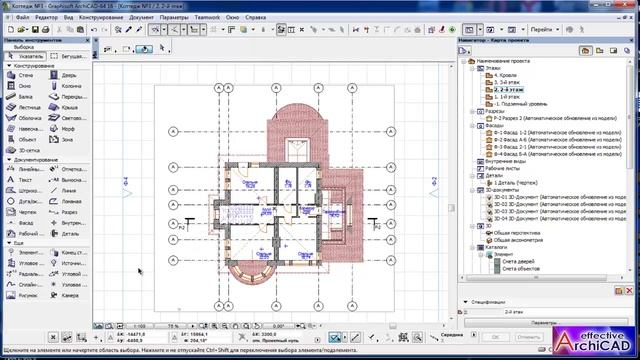
Task: Select the 3D-сетка (Mesh) tool
Action: 24,150
